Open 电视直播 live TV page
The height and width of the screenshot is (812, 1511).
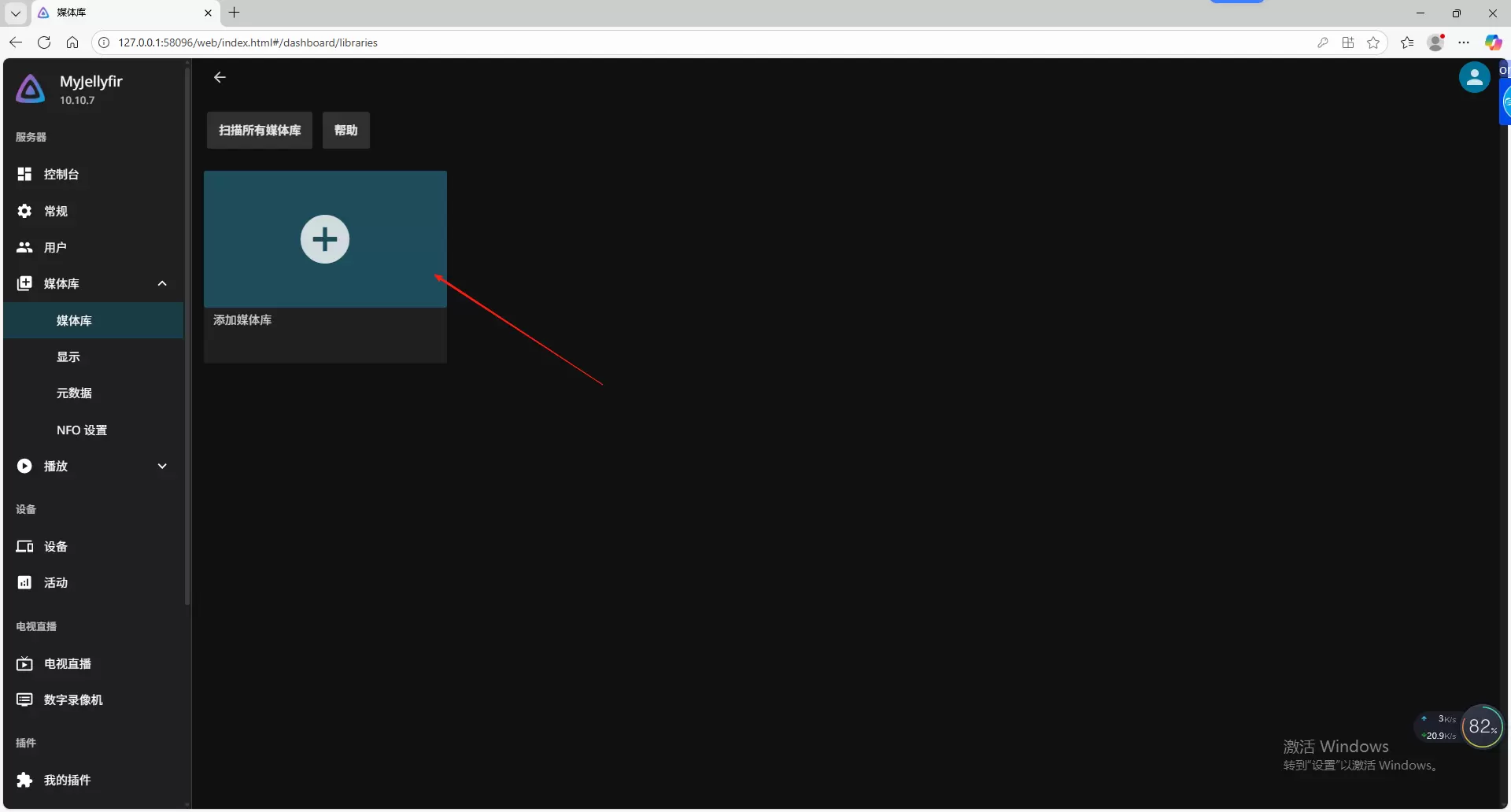pos(68,663)
